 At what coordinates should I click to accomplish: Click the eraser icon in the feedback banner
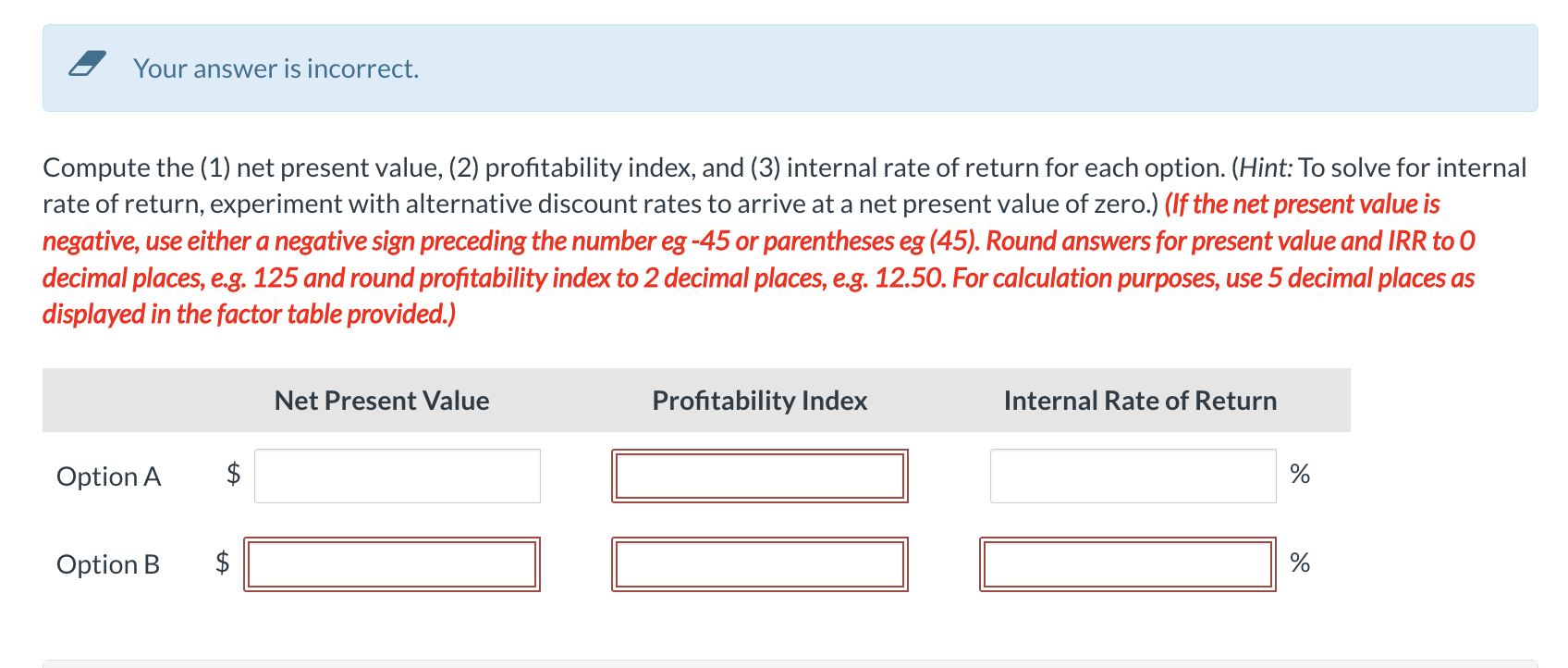(87, 65)
